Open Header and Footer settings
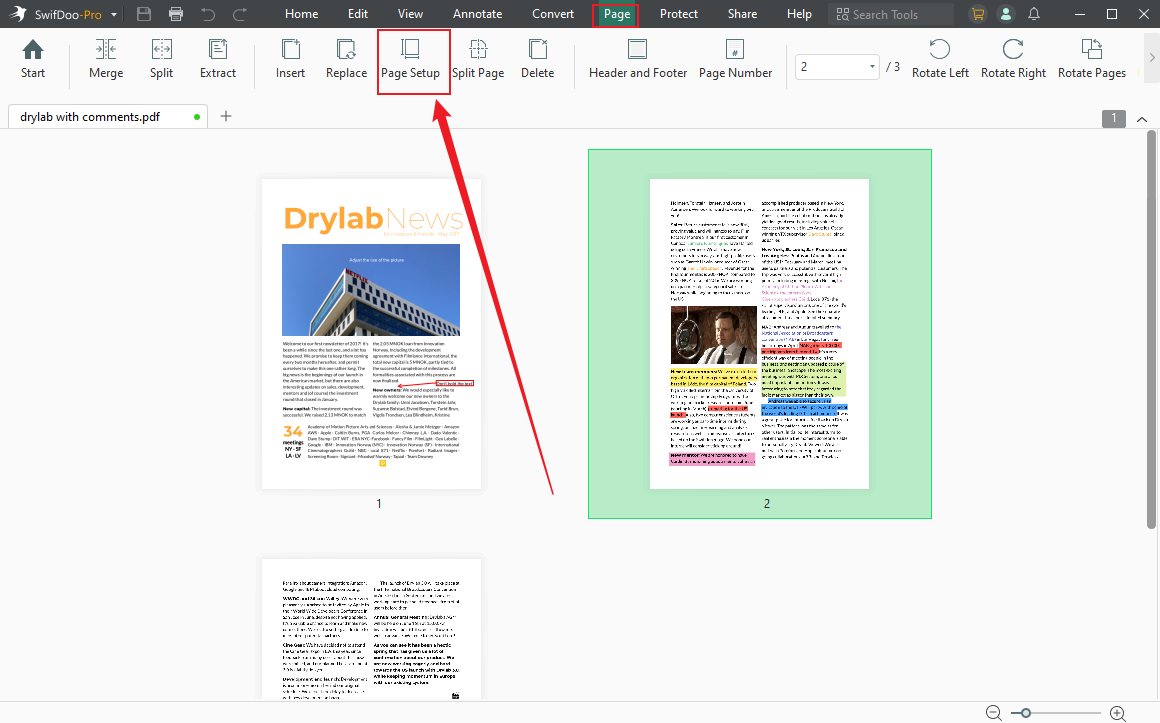 (637, 60)
